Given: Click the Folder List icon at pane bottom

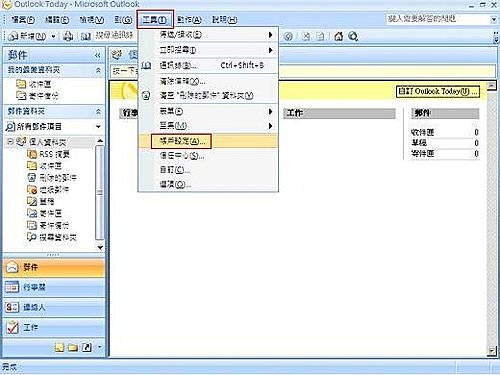Looking at the screenshot, I should click(73, 347).
